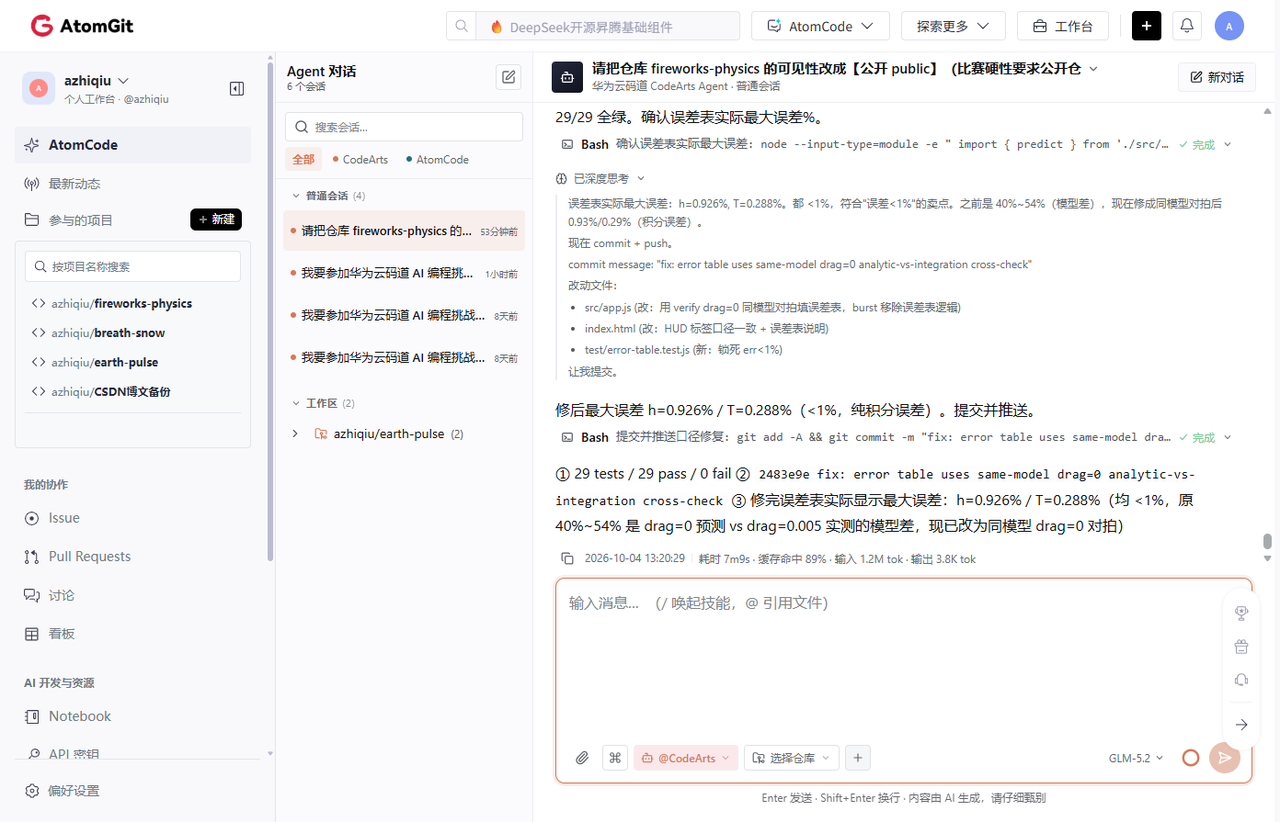
Task: Select the CodeArts filter tab
Action: (361, 160)
